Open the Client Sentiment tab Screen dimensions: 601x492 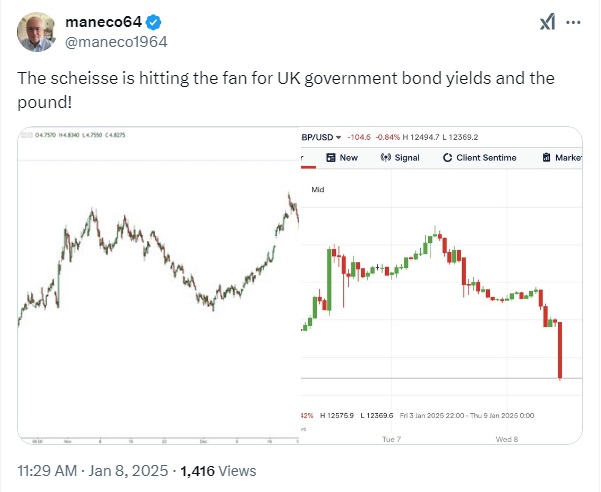(479, 157)
